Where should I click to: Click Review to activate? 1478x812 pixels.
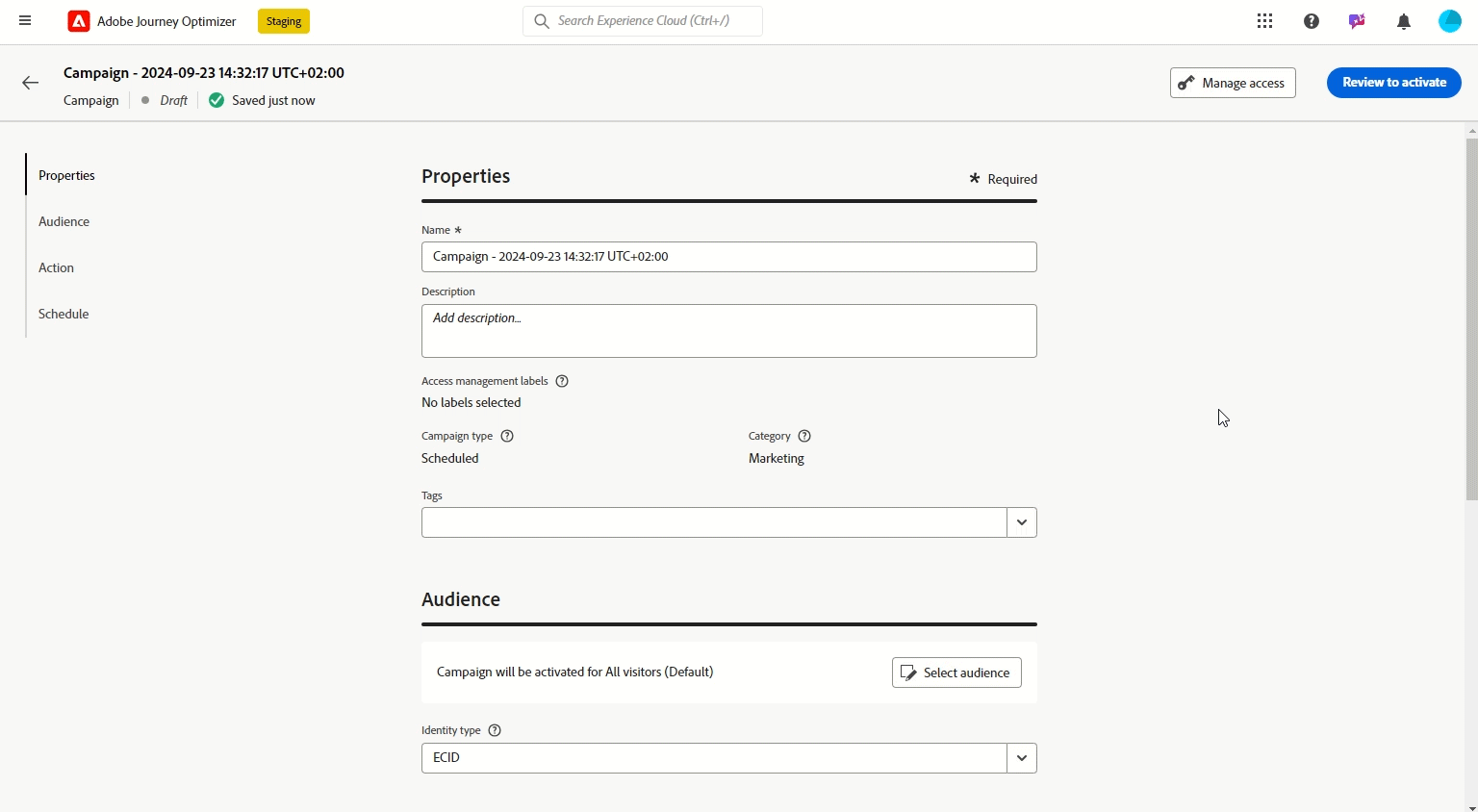point(1393,83)
